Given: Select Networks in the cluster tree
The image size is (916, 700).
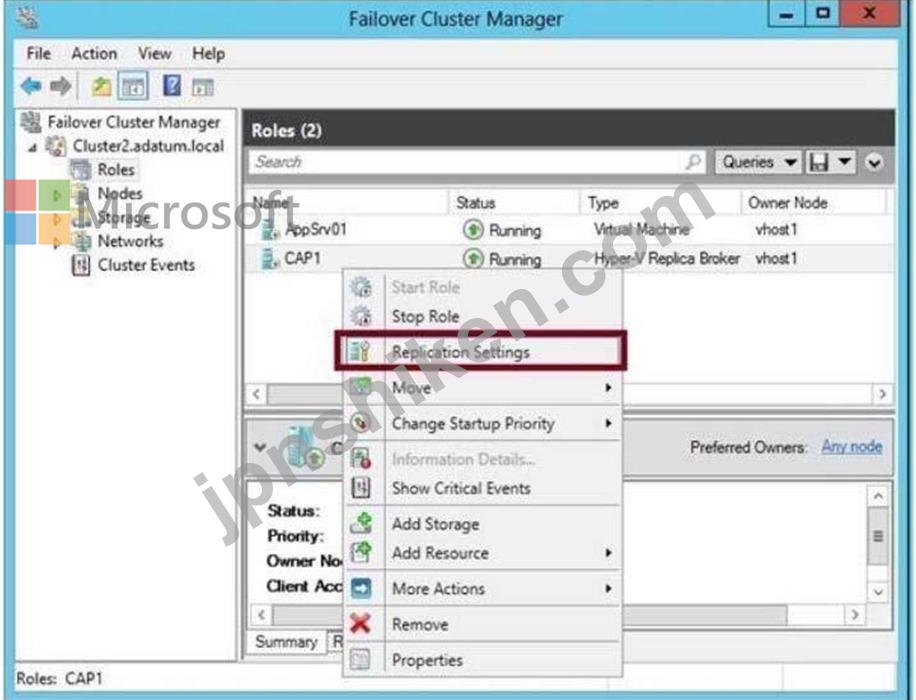Looking at the screenshot, I should point(130,241).
